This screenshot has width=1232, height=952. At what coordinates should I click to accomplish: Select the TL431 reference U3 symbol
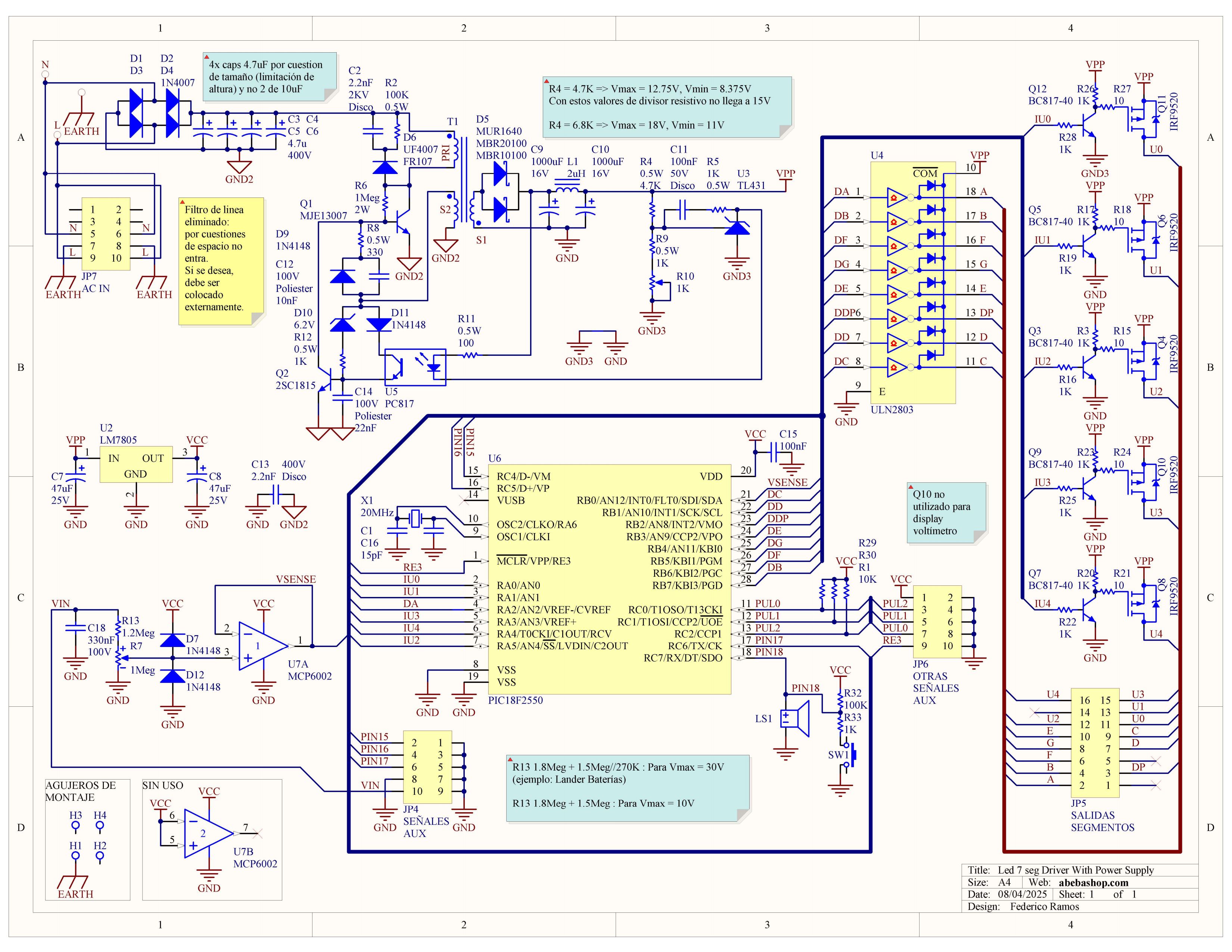737,227
